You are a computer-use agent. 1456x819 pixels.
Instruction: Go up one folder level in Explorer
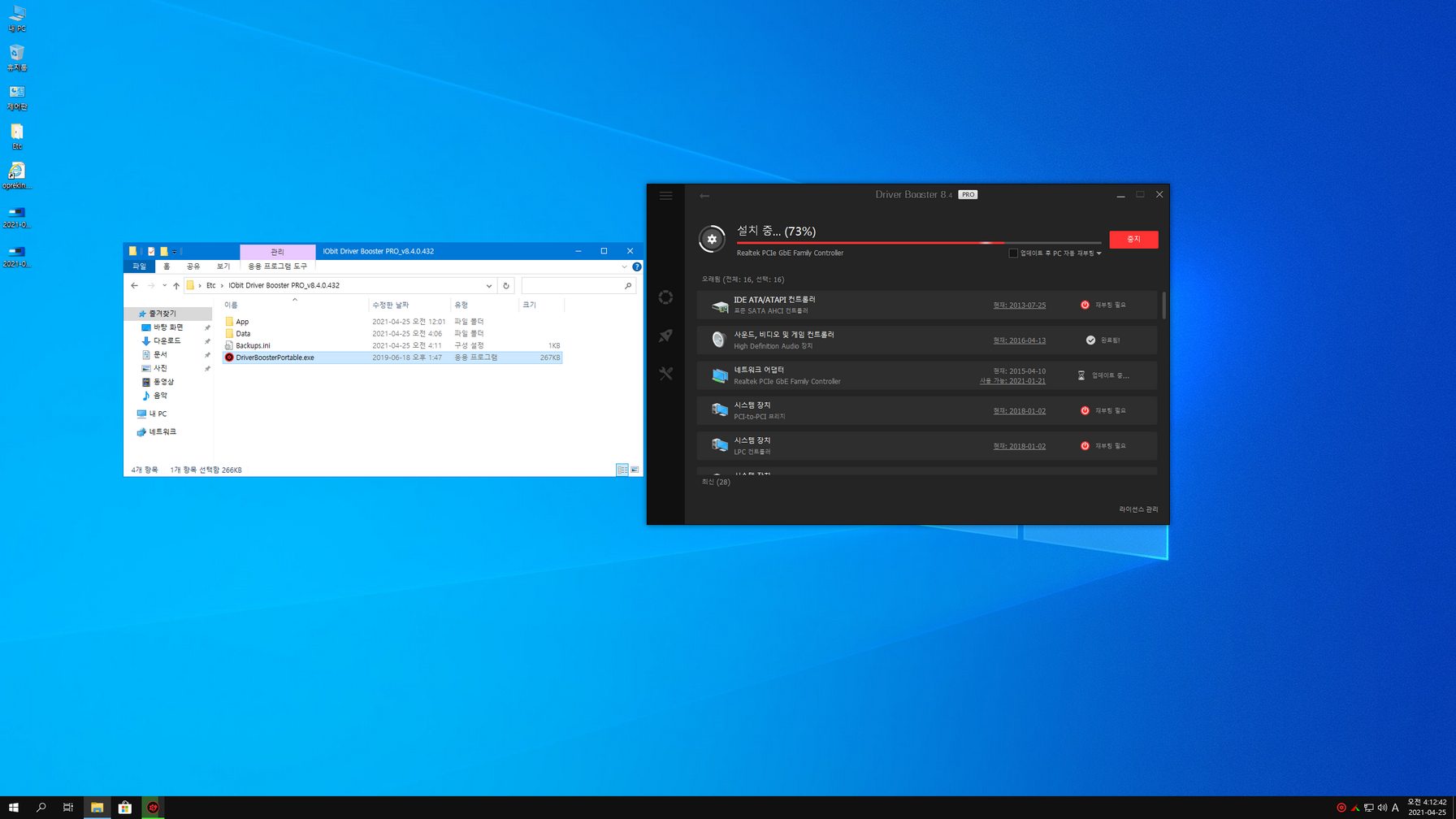coord(176,286)
